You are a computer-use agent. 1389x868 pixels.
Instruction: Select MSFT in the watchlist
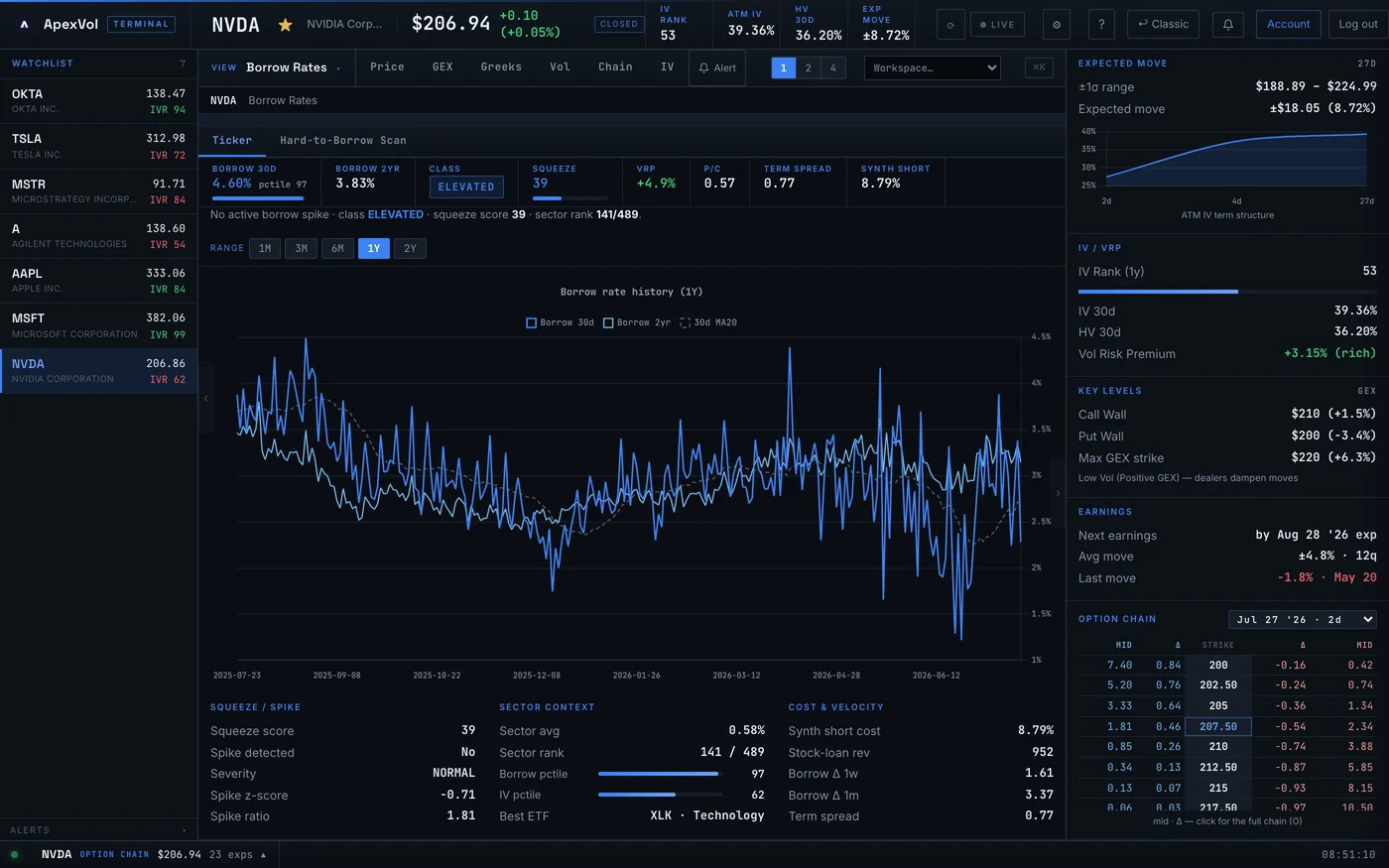[98, 325]
